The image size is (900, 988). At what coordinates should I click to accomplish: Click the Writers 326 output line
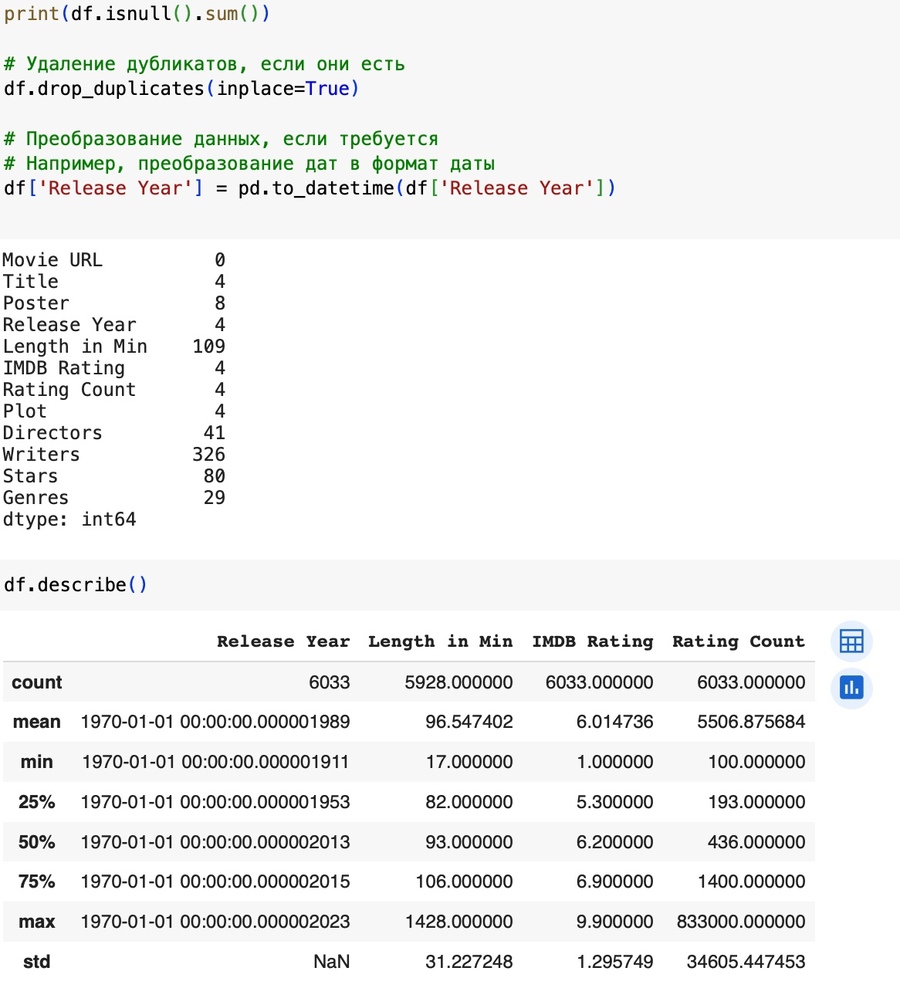pos(114,454)
